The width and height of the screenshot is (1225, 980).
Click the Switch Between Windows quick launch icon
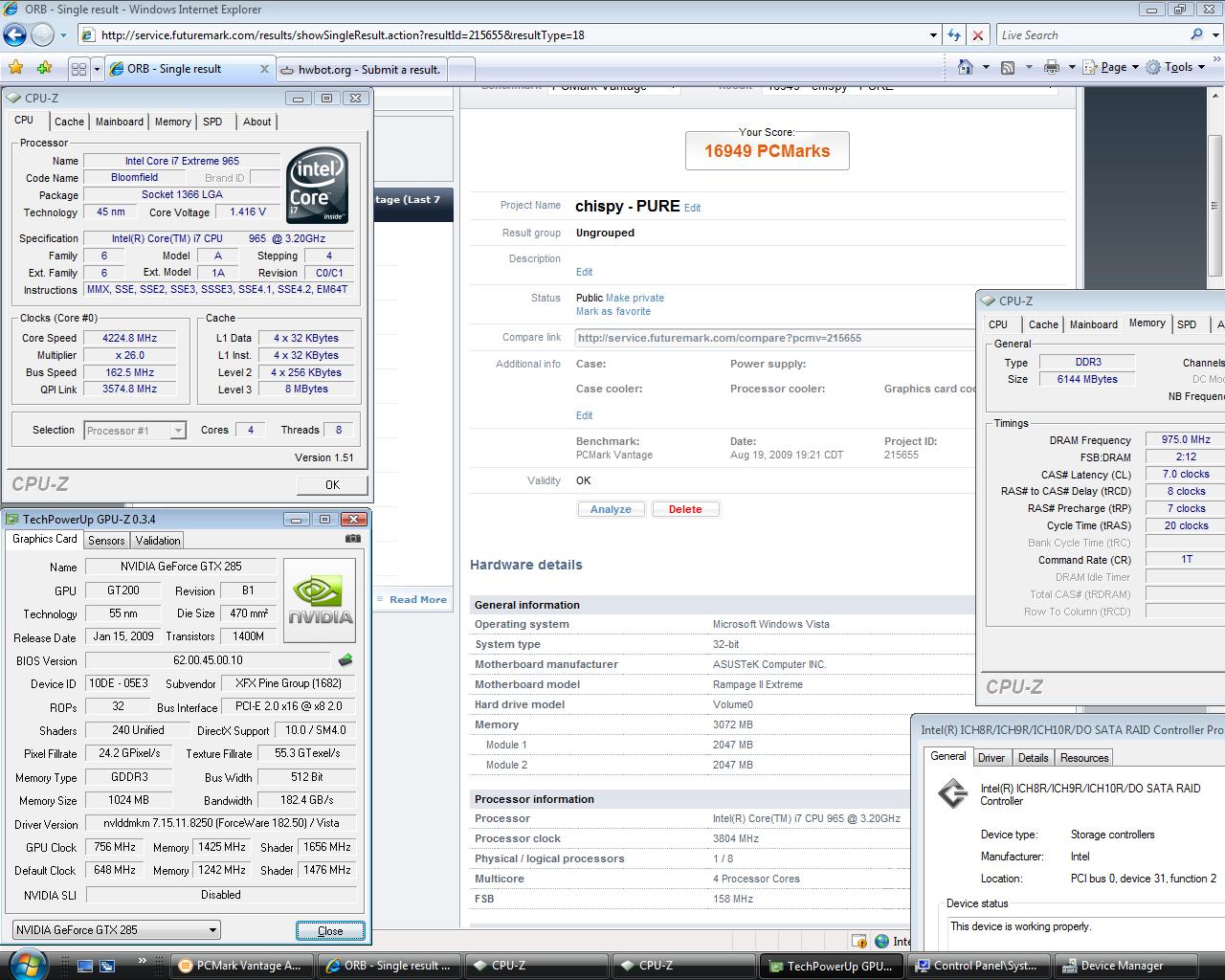coord(107,966)
